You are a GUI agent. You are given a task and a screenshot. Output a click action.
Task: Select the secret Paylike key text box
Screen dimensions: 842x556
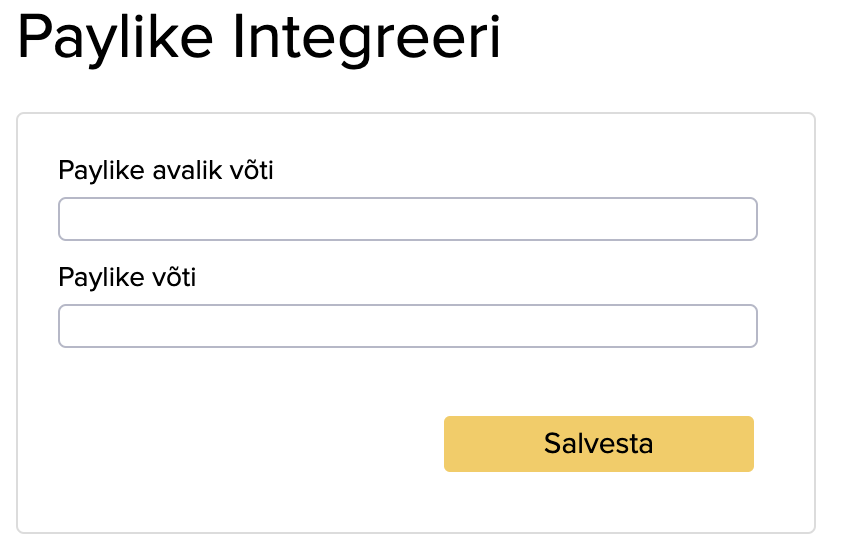pos(407,326)
